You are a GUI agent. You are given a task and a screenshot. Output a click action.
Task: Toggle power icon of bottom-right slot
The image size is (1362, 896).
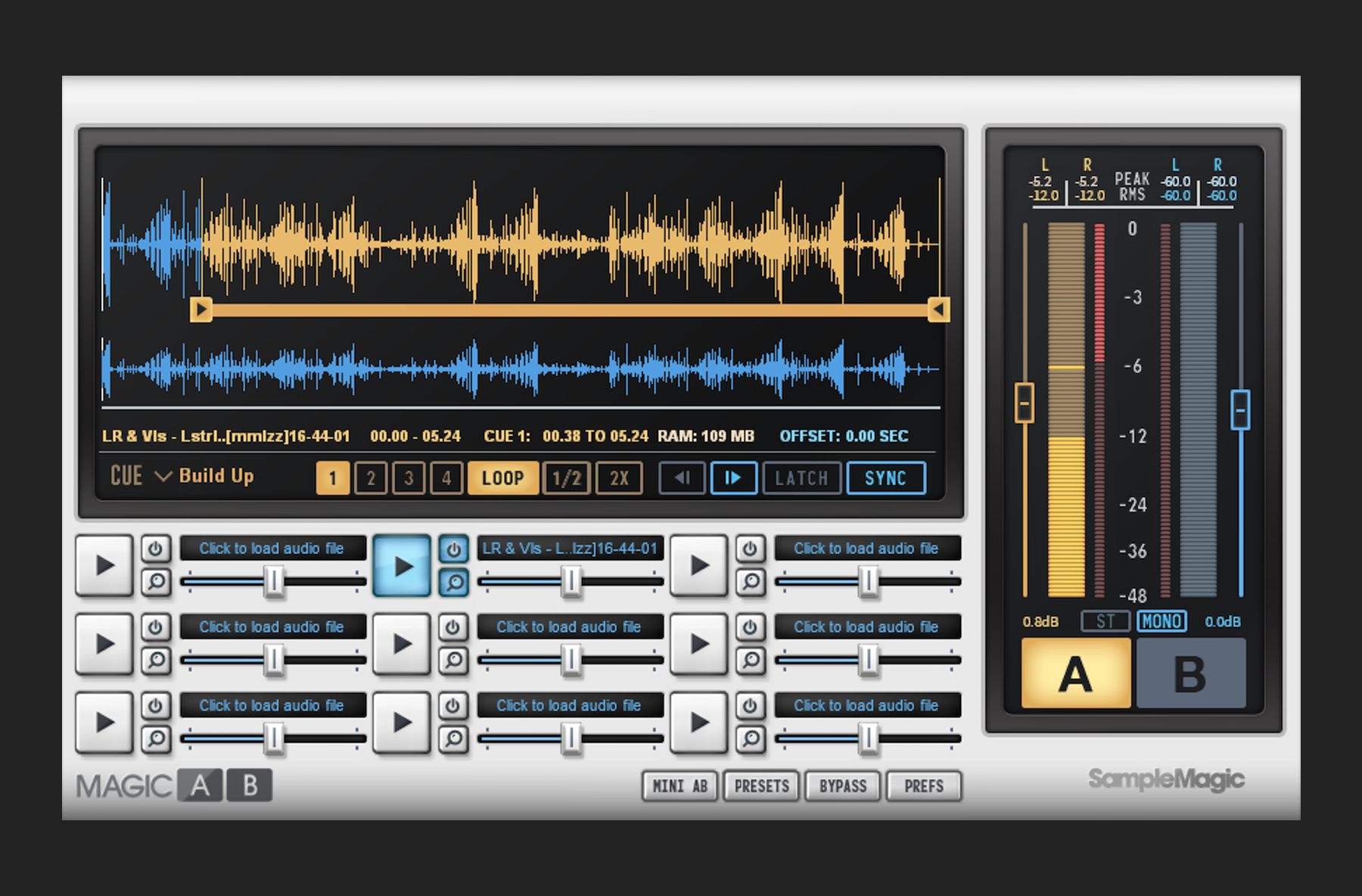pos(750,706)
